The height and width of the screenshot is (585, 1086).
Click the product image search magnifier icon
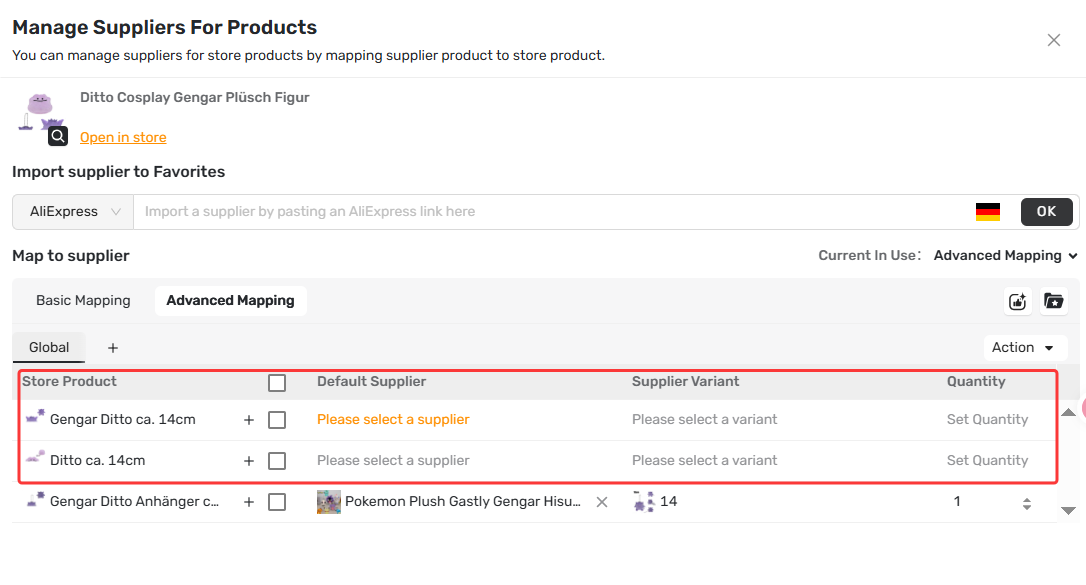click(57, 136)
